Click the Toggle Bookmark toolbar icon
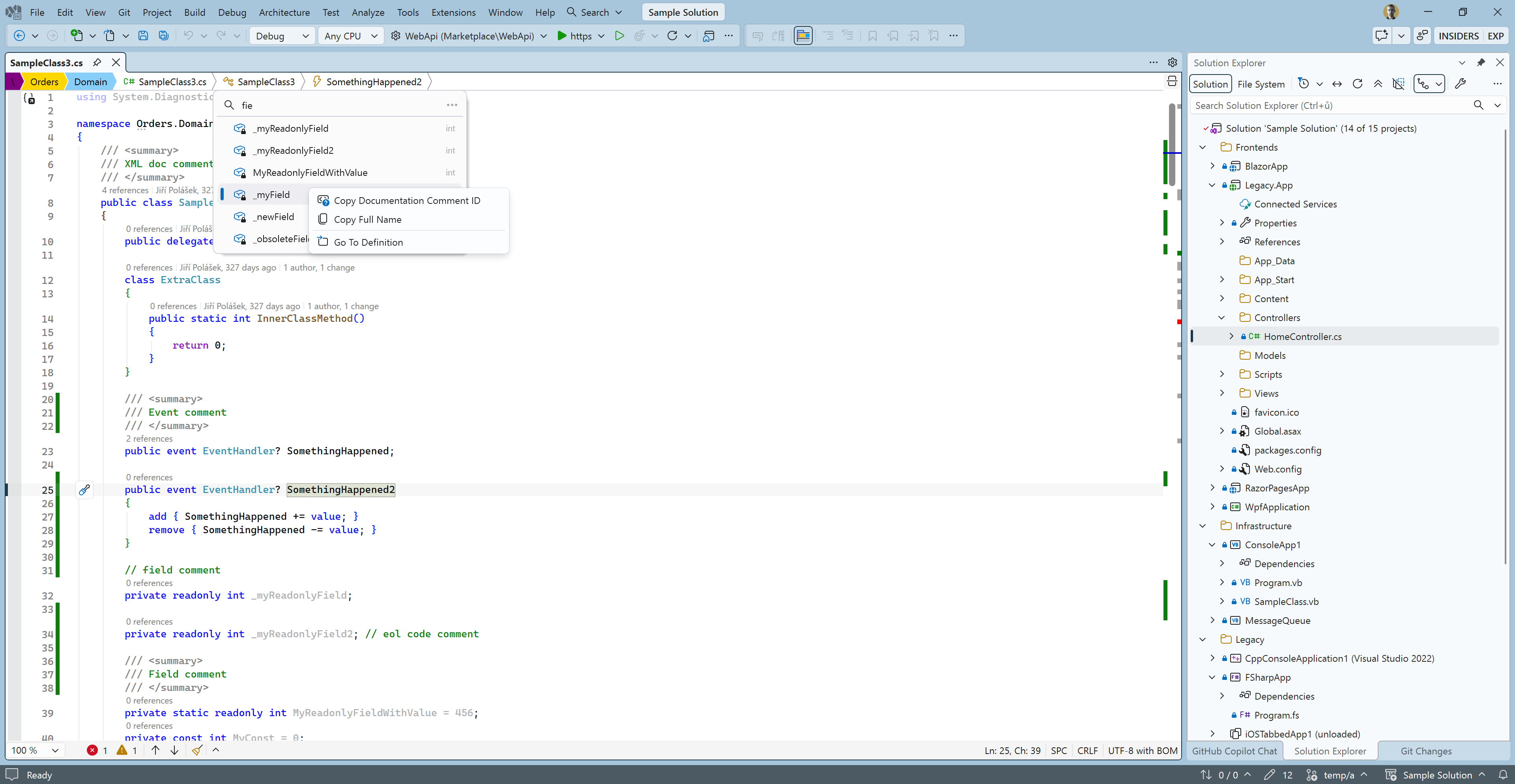The height and width of the screenshot is (784, 1515). 872,36
